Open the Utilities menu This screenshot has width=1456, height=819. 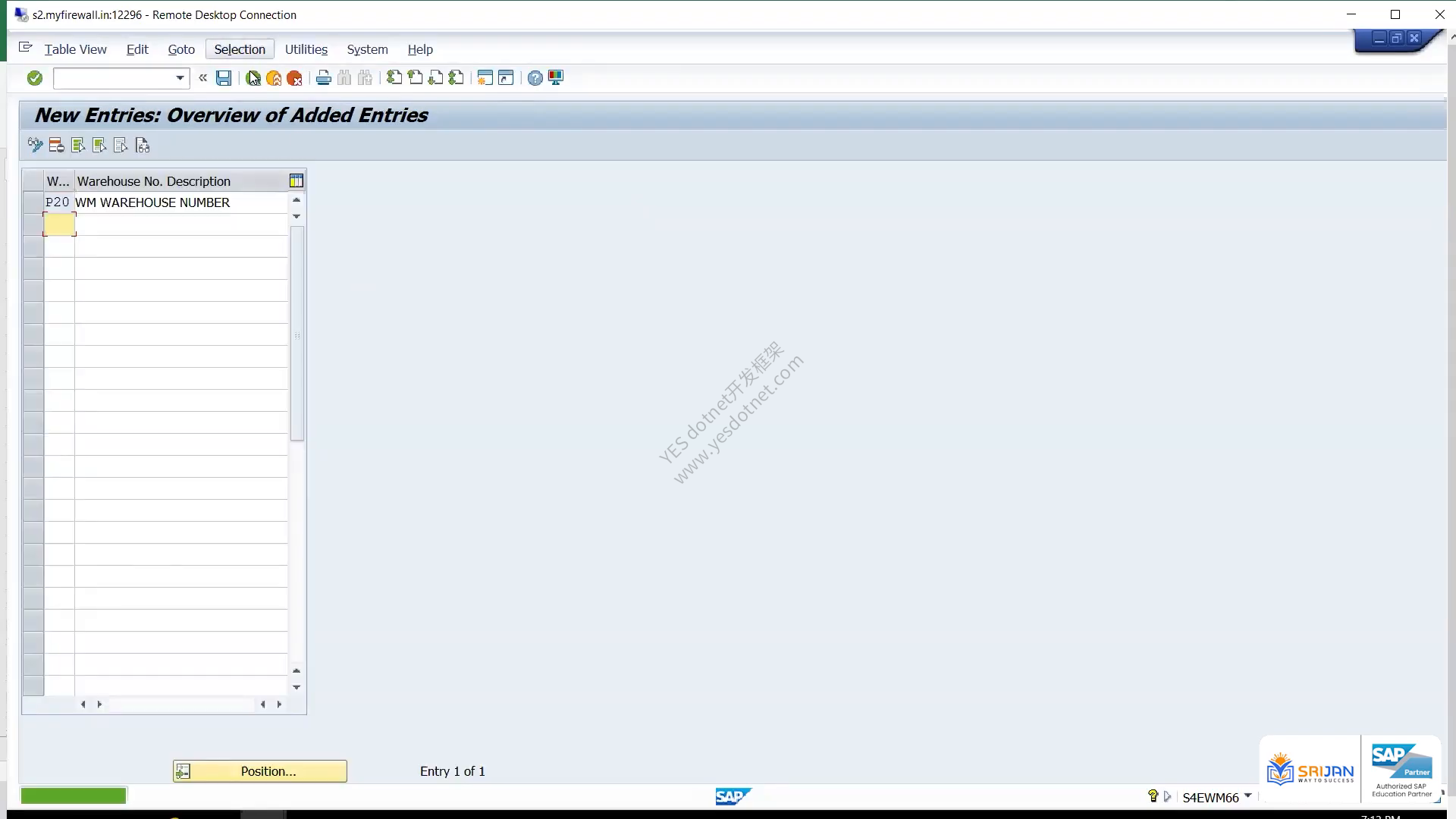tap(306, 49)
